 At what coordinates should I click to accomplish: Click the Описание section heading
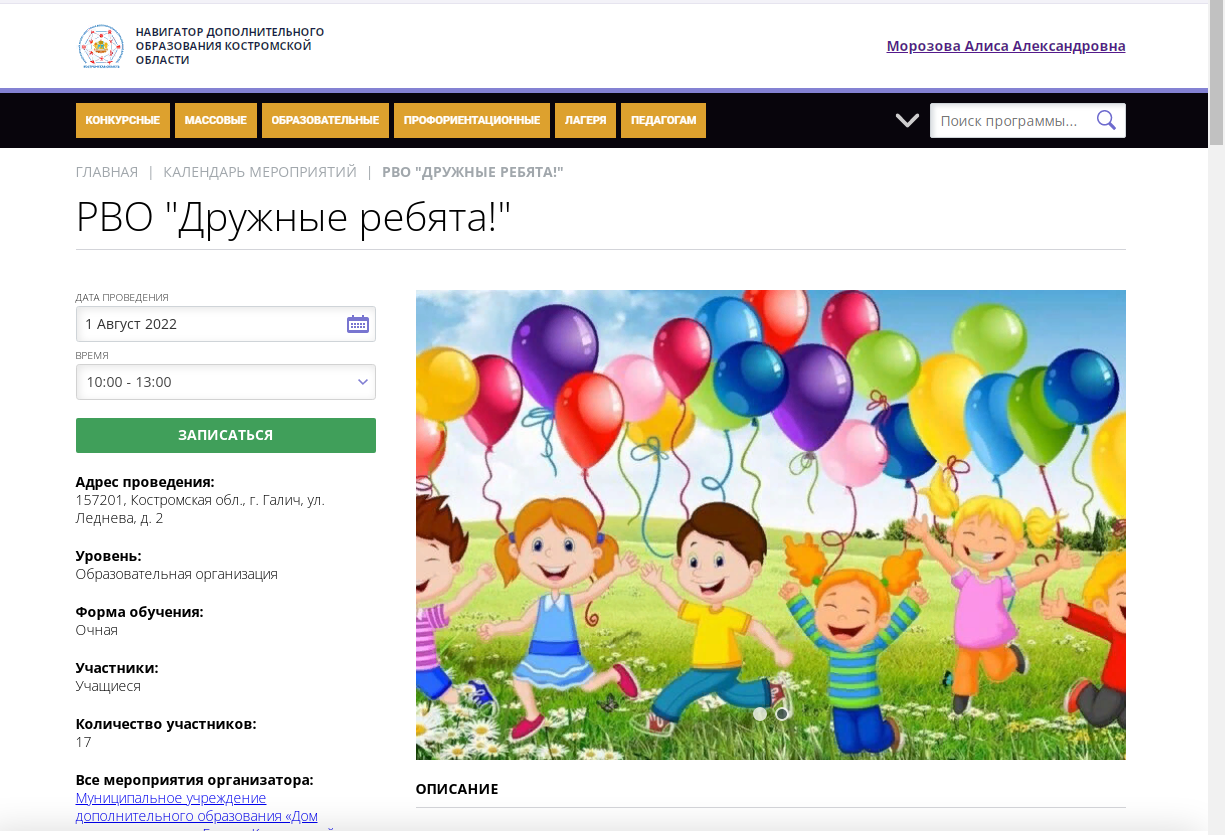pyautogui.click(x=457, y=789)
